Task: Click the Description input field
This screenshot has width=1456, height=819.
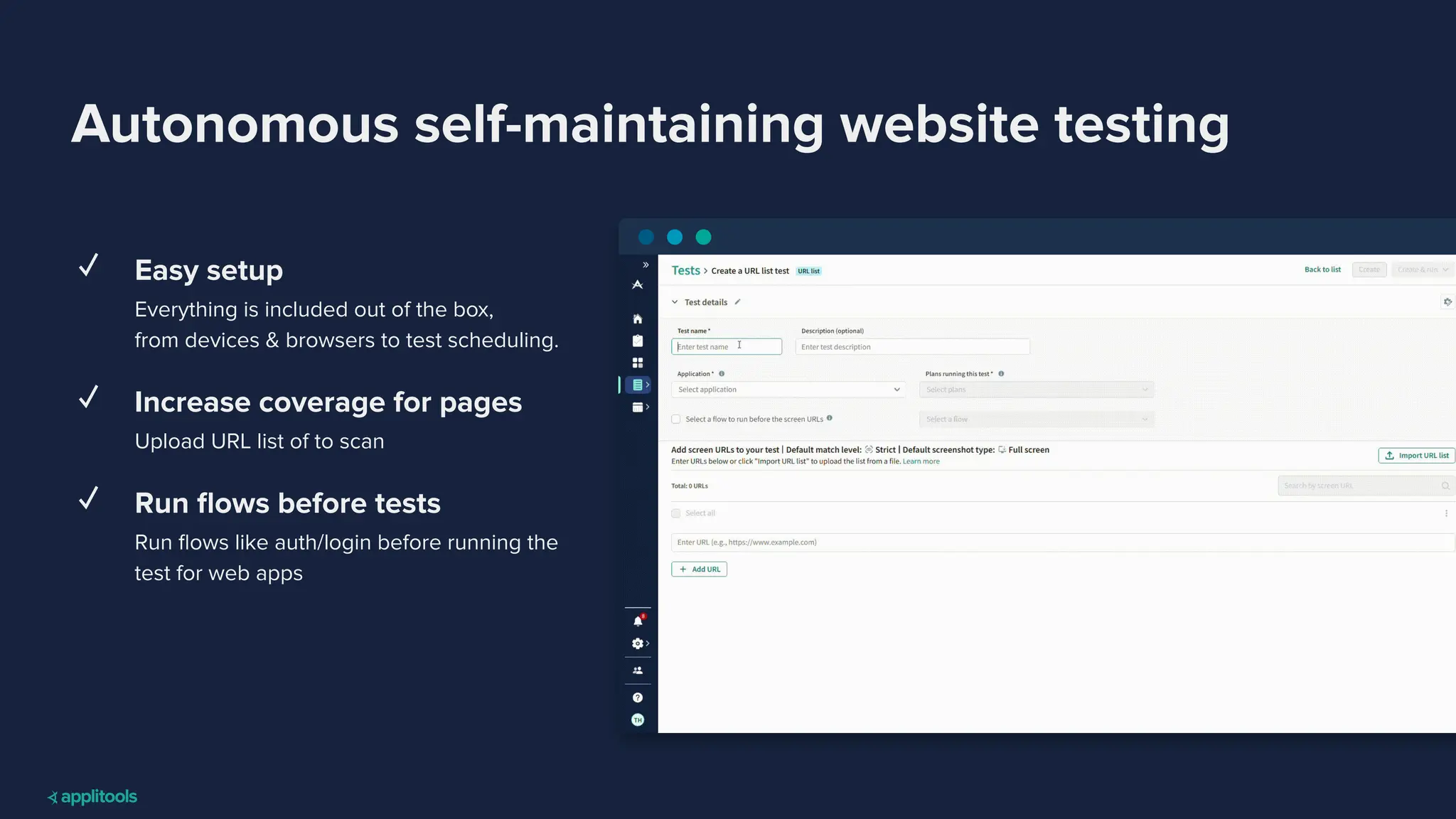Action: [913, 347]
